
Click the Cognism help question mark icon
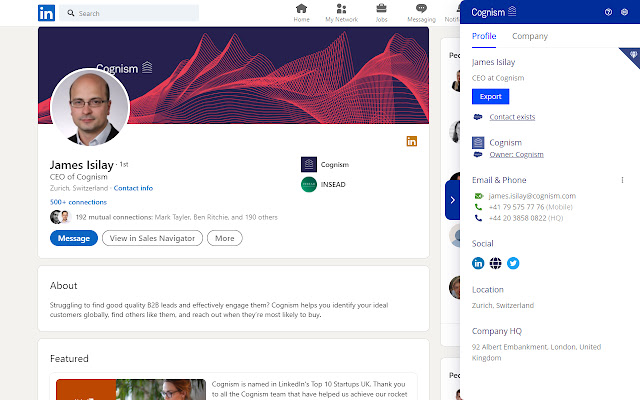pyautogui.click(x=608, y=12)
